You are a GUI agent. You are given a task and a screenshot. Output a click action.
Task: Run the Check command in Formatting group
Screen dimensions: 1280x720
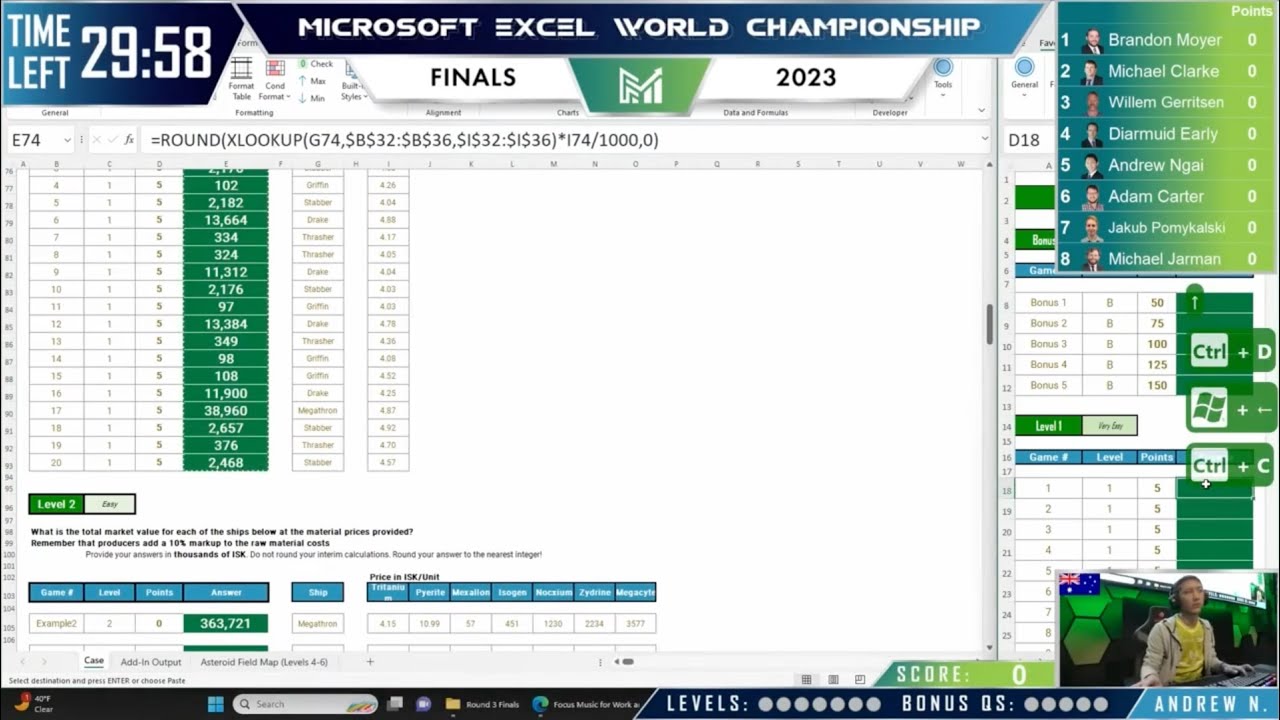[316, 64]
